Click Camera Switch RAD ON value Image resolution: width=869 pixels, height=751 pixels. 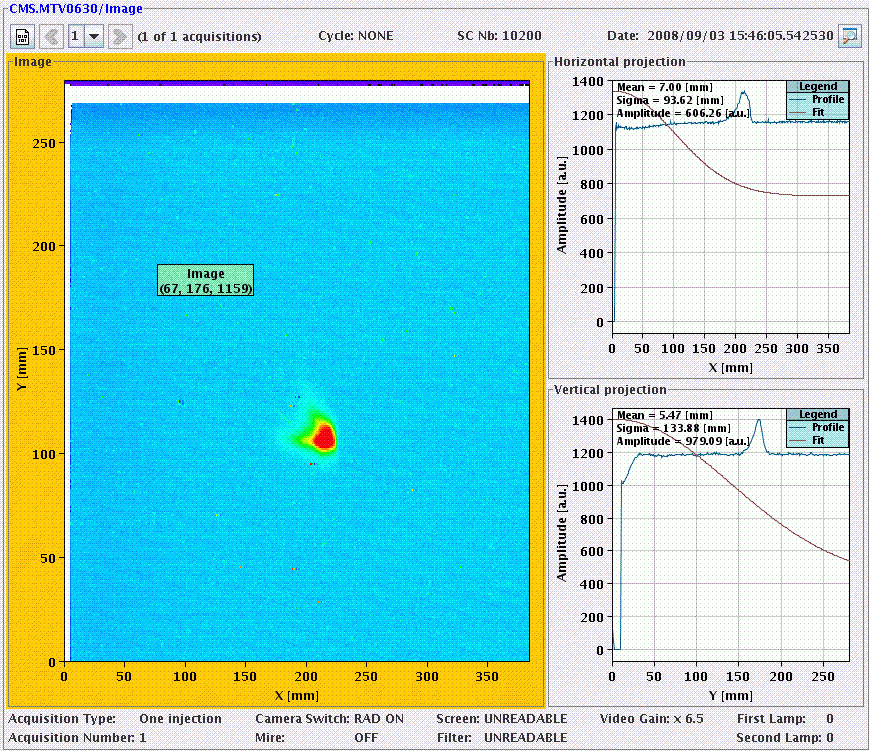coord(379,719)
